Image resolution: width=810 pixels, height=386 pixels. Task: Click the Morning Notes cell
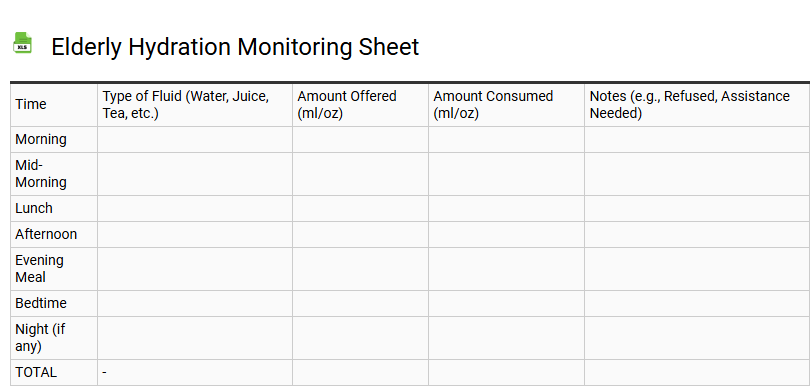click(697, 140)
